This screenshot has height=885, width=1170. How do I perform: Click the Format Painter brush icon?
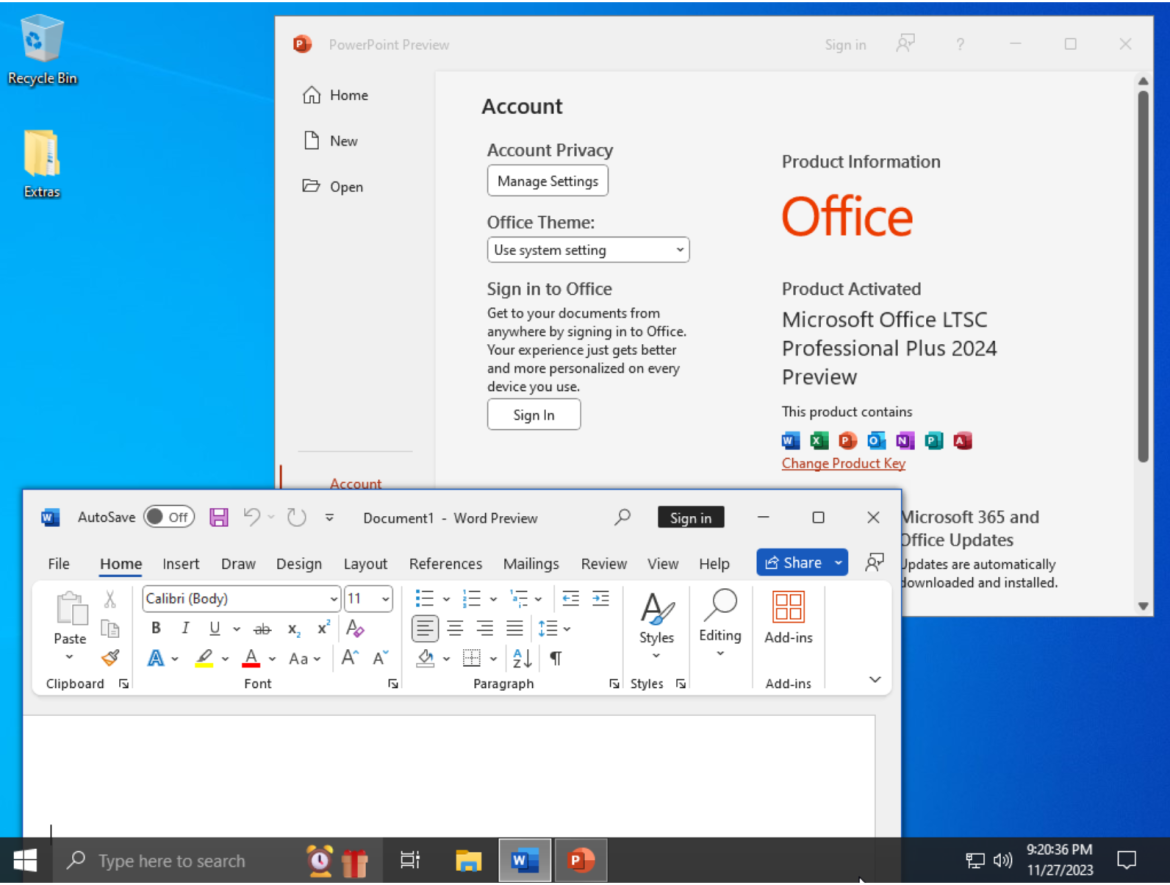(x=110, y=658)
